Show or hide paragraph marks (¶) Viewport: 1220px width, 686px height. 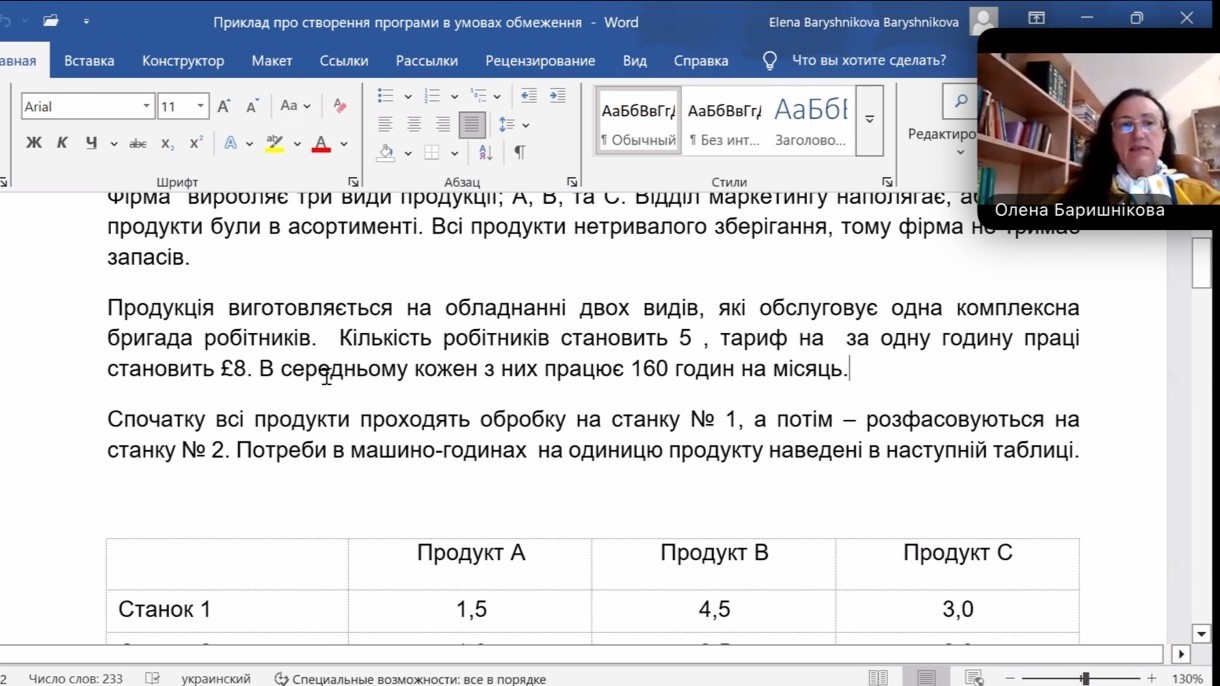point(519,153)
